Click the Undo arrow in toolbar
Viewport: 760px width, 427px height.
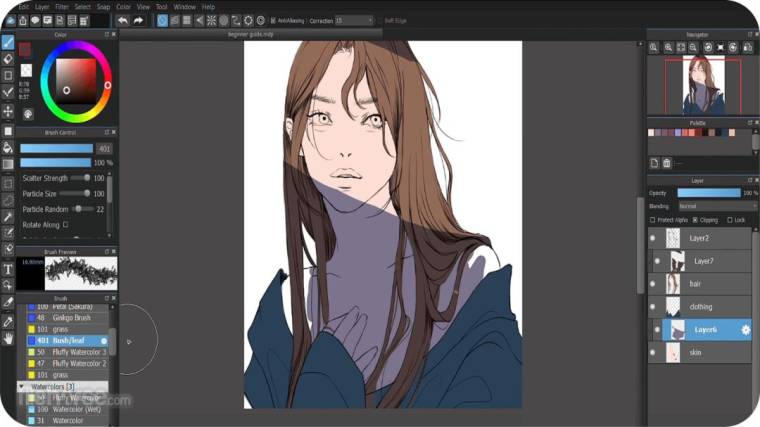(x=123, y=20)
